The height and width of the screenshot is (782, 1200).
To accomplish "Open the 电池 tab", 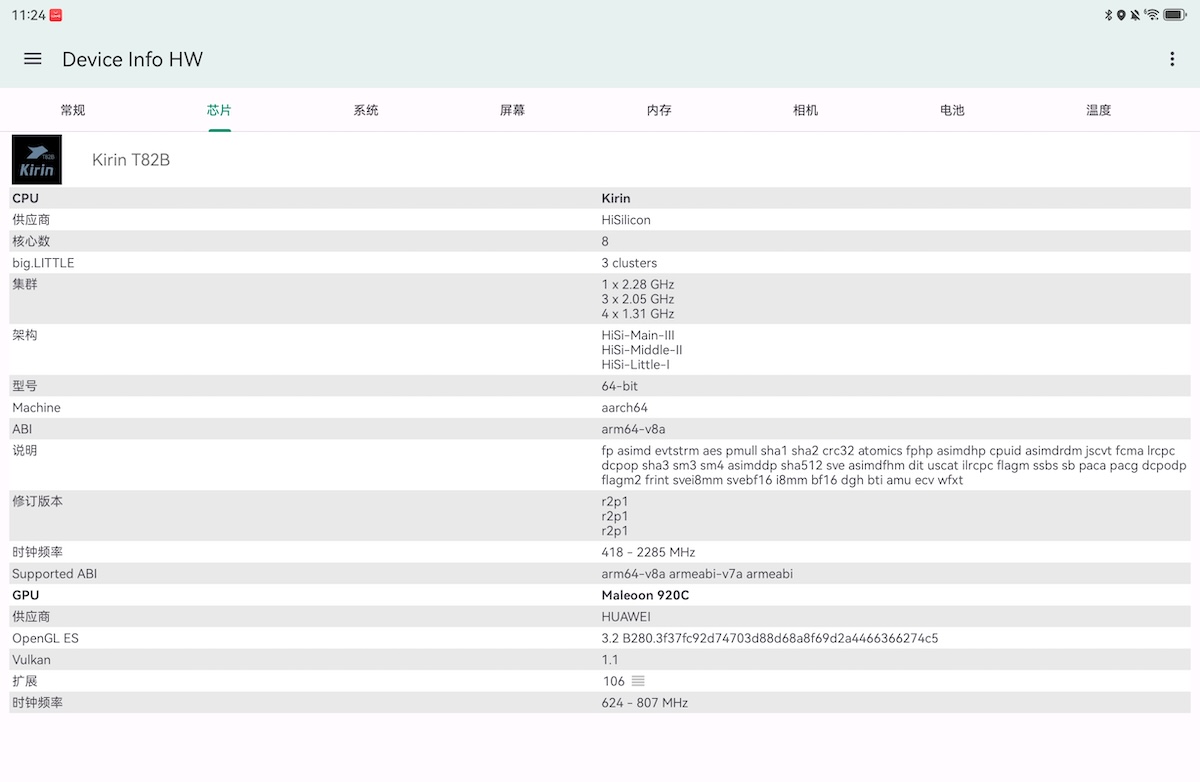I will pyautogui.click(x=952, y=110).
